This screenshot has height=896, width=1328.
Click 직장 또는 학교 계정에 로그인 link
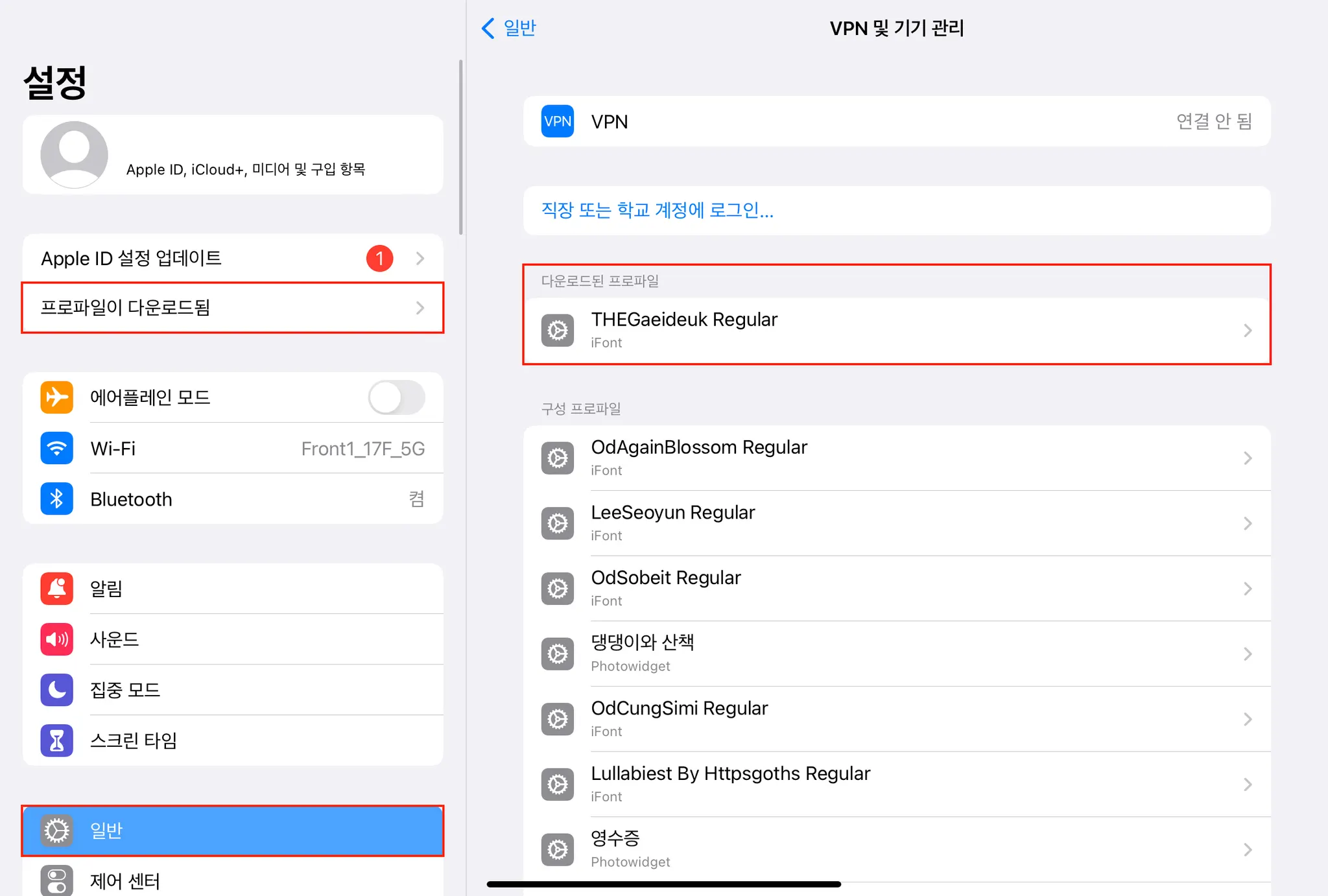(657, 210)
